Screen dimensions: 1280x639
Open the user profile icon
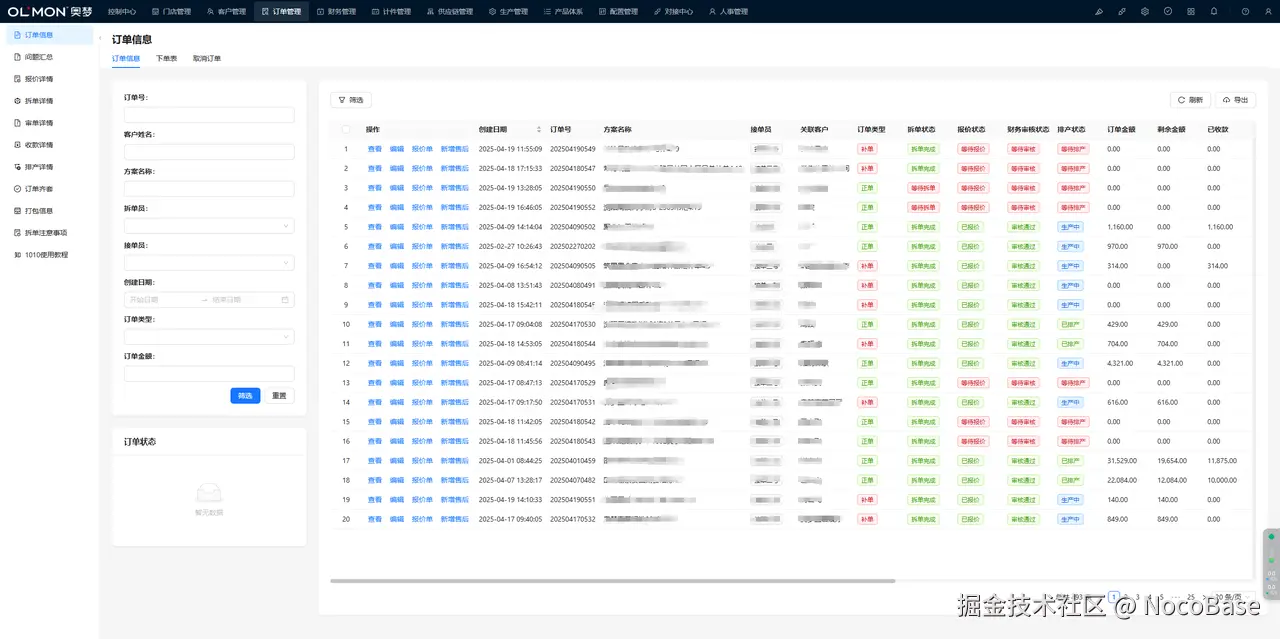[x=1268, y=11]
